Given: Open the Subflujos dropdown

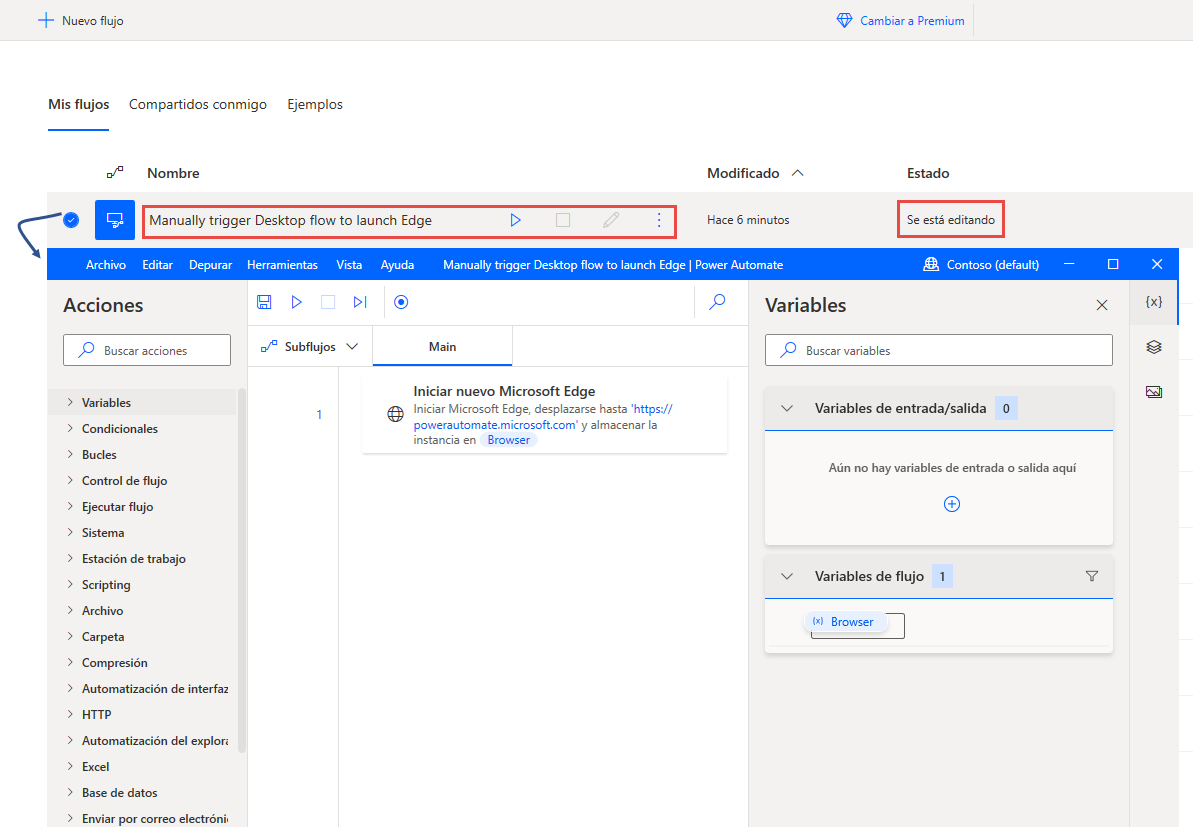Looking at the screenshot, I should coord(310,347).
